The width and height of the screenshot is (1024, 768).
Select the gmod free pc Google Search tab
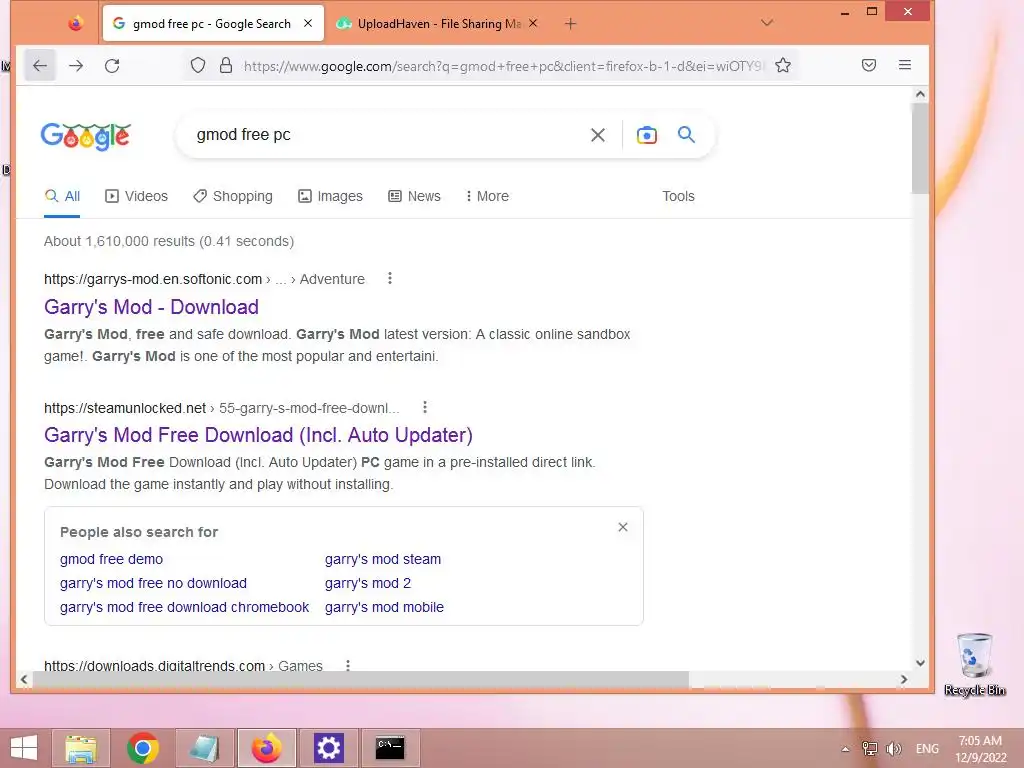pos(213,24)
